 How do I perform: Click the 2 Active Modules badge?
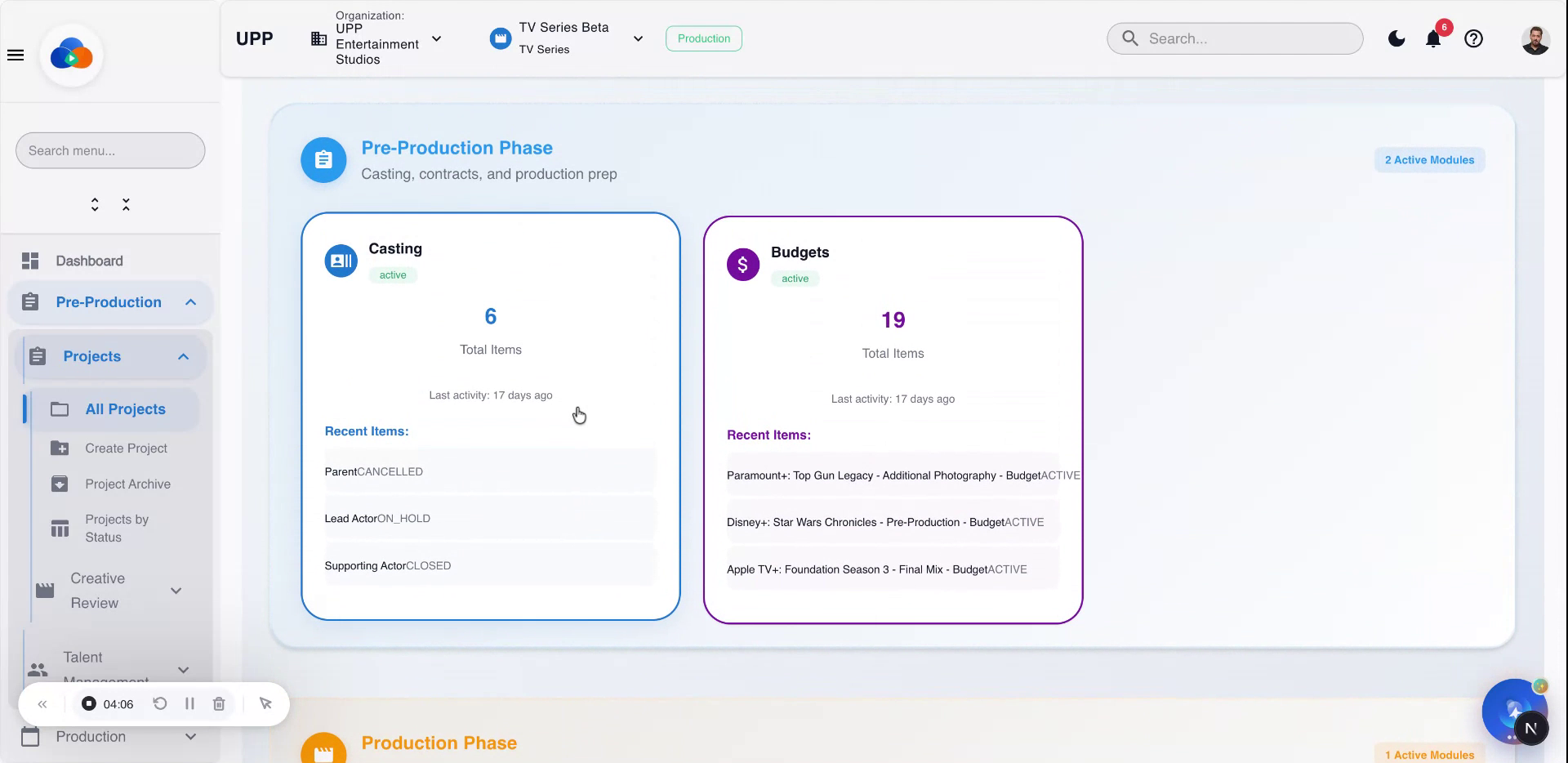point(1429,159)
